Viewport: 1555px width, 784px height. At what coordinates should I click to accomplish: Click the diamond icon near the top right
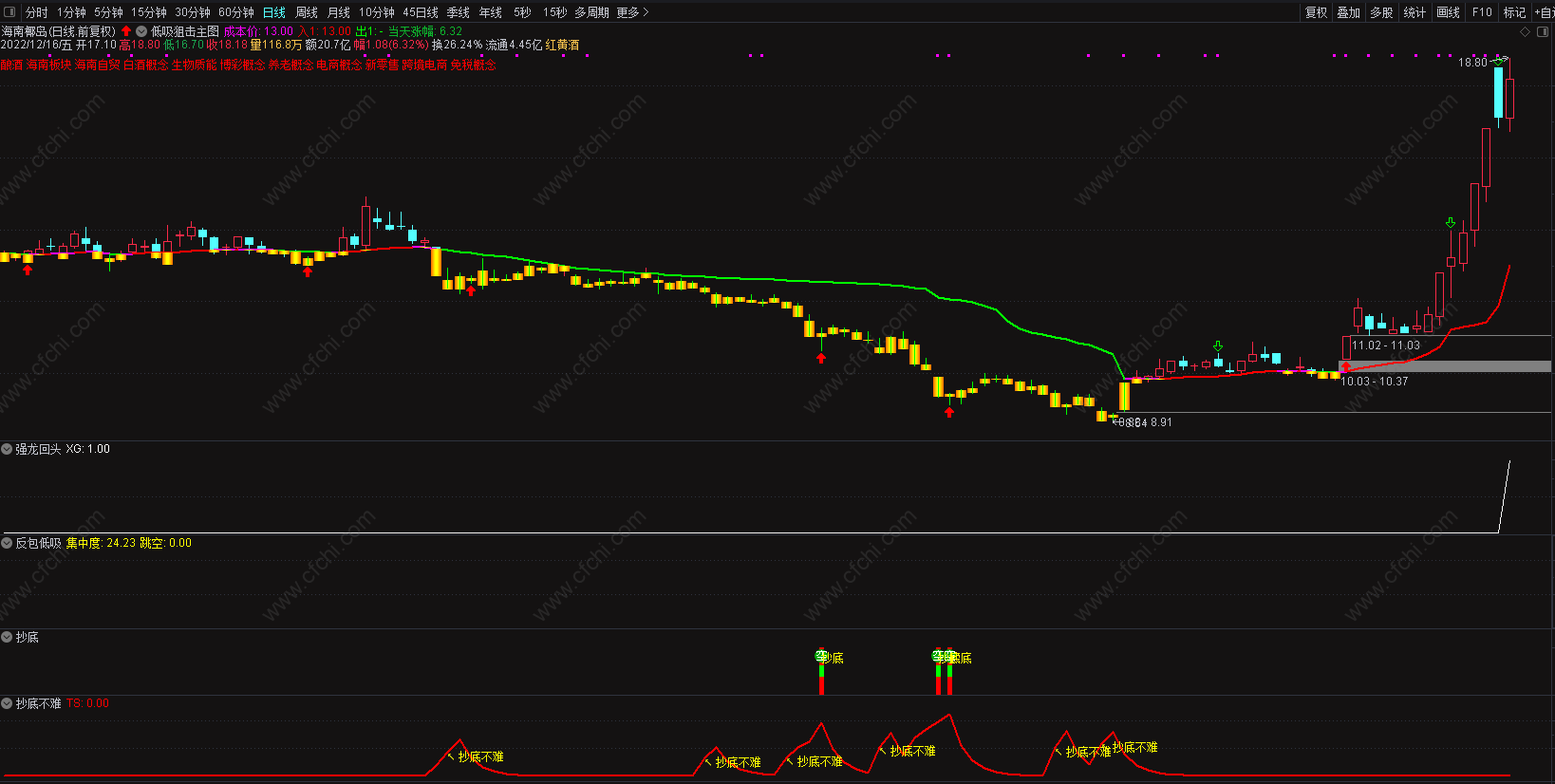coord(1526,31)
